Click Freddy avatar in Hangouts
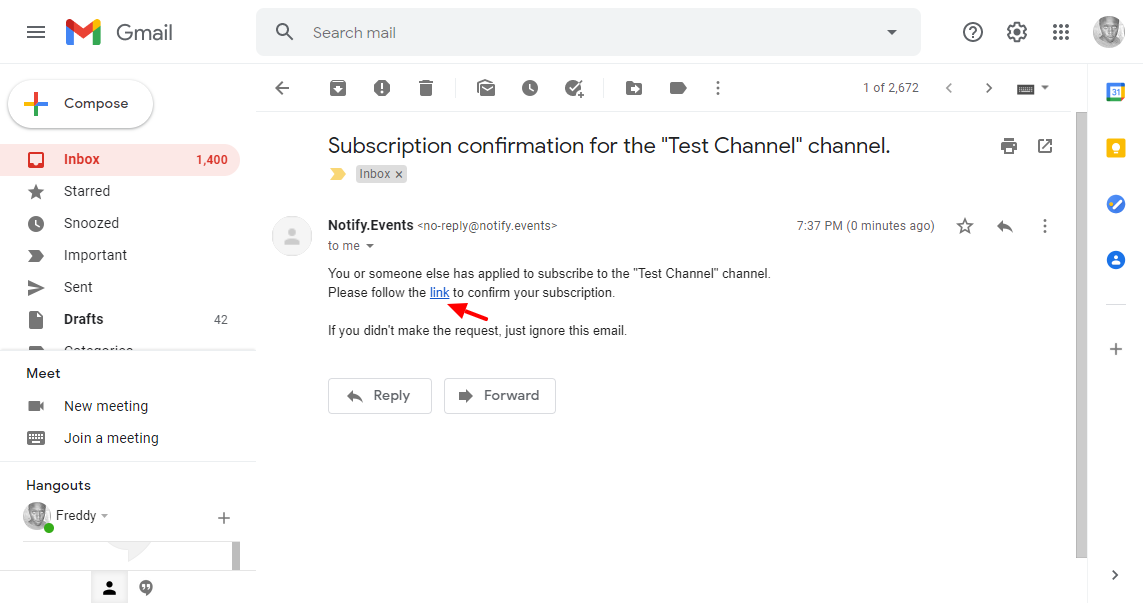 [x=36, y=516]
